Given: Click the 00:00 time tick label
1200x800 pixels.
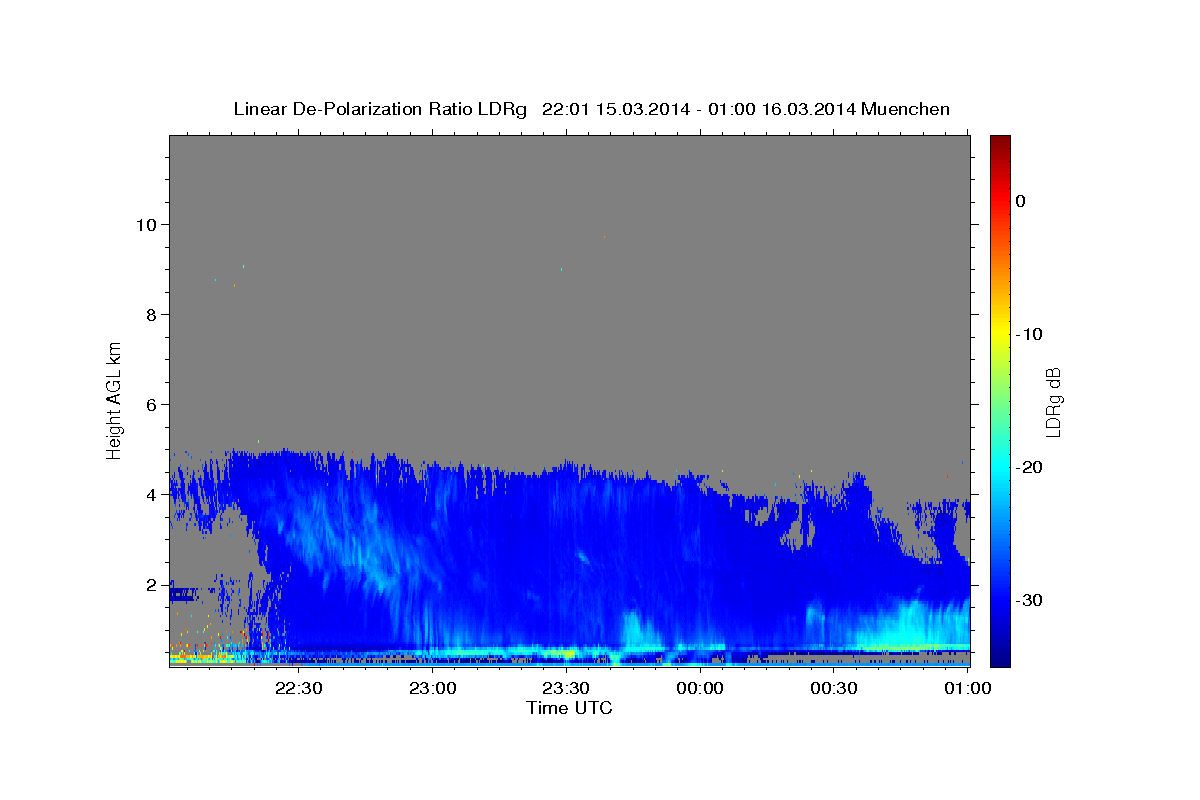Looking at the screenshot, I should click(x=700, y=689).
